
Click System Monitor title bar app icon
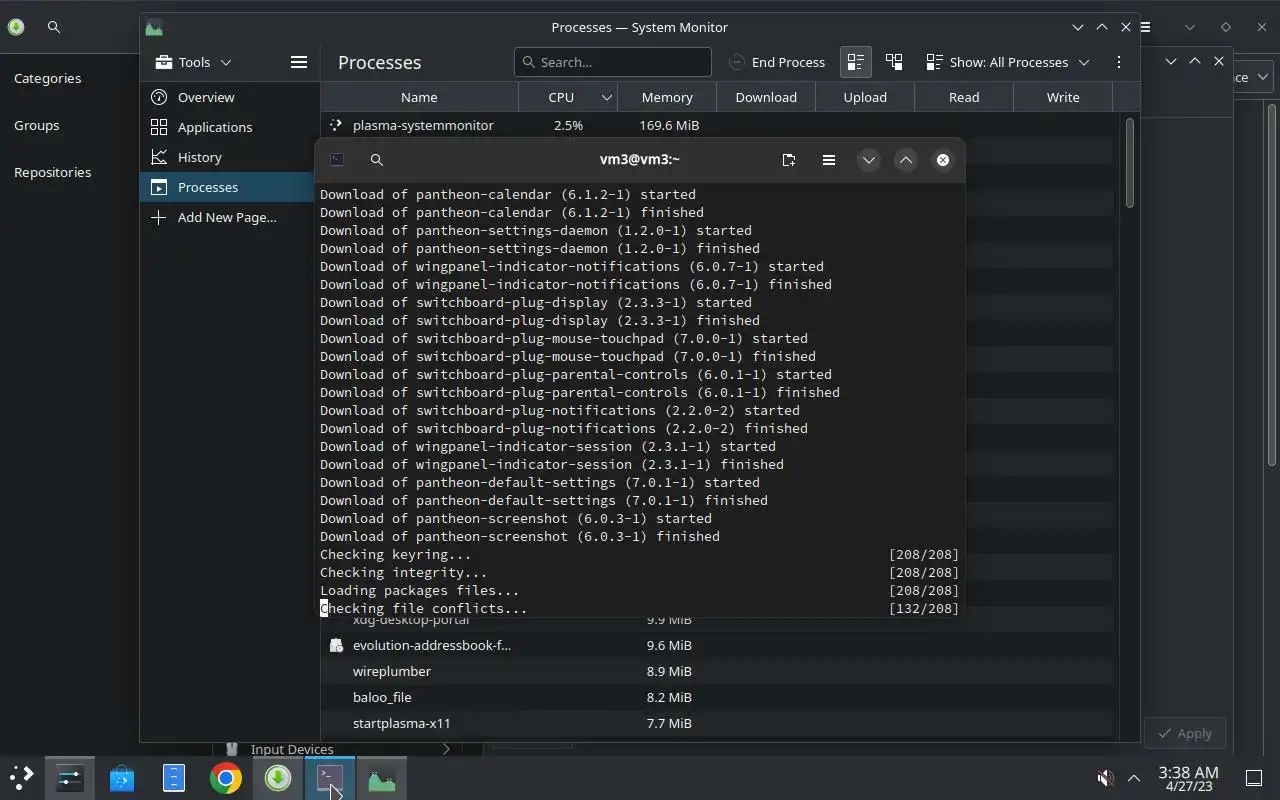[154, 28]
